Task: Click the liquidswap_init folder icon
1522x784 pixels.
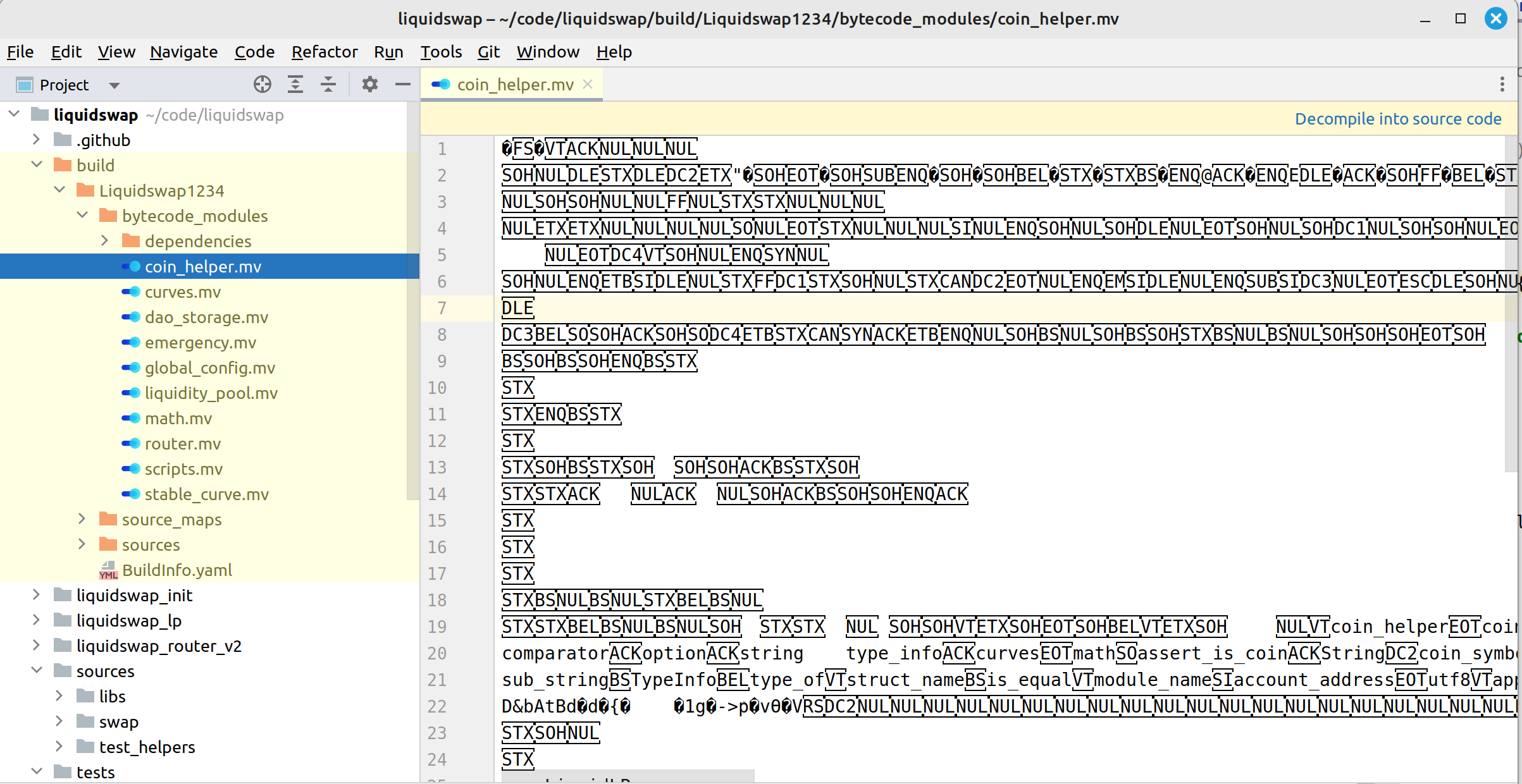Action: pyautogui.click(x=63, y=595)
